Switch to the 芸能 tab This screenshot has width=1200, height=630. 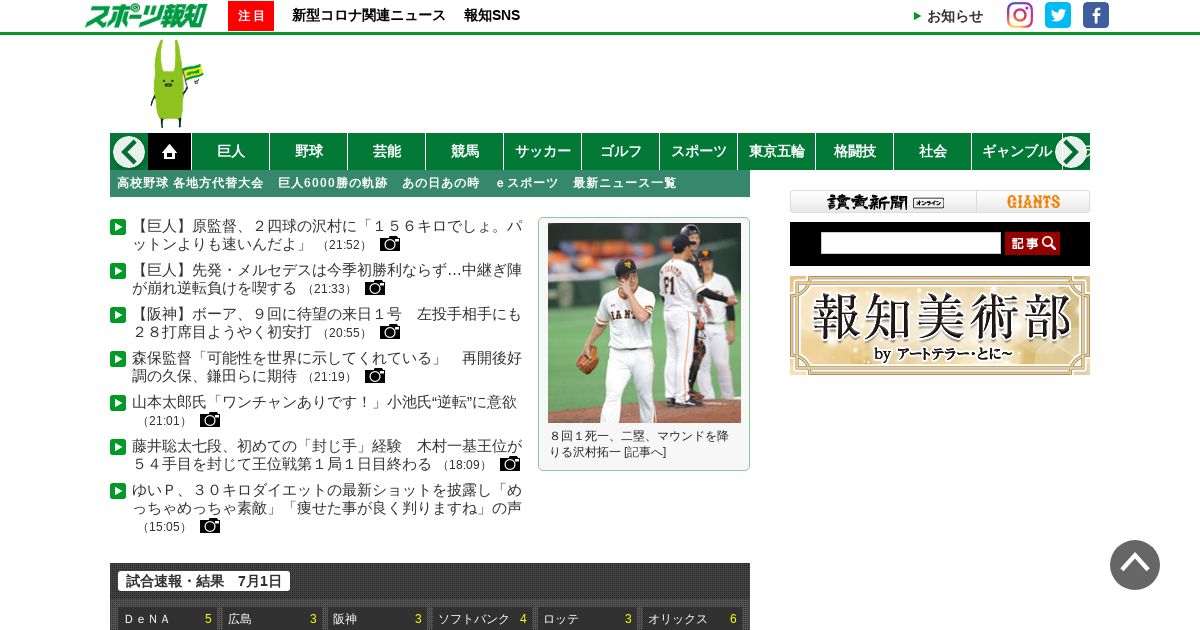click(x=387, y=151)
